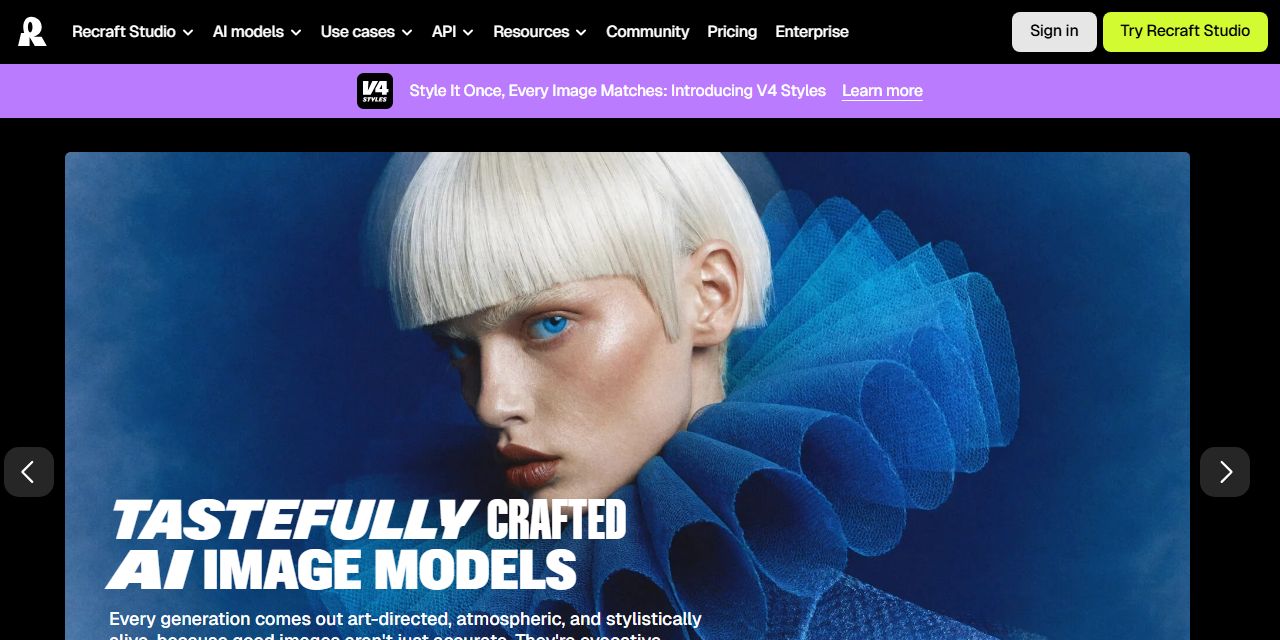Go to the previous slide arrow
The height and width of the screenshot is (640, 1280).
pos(29,472)
